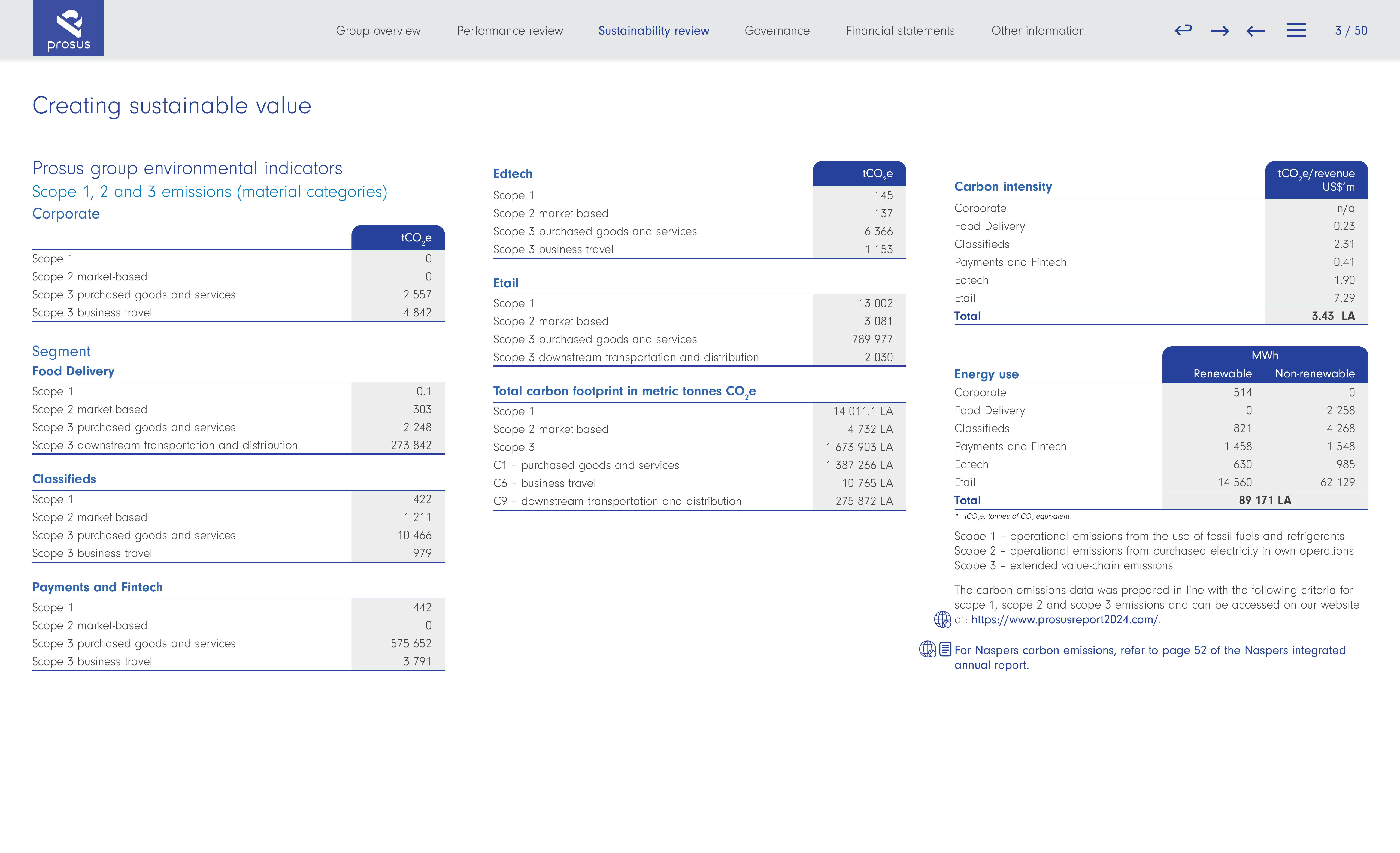Click the document icon next to Naspers note
The image size is (1400, 853).
pos(946,649)
